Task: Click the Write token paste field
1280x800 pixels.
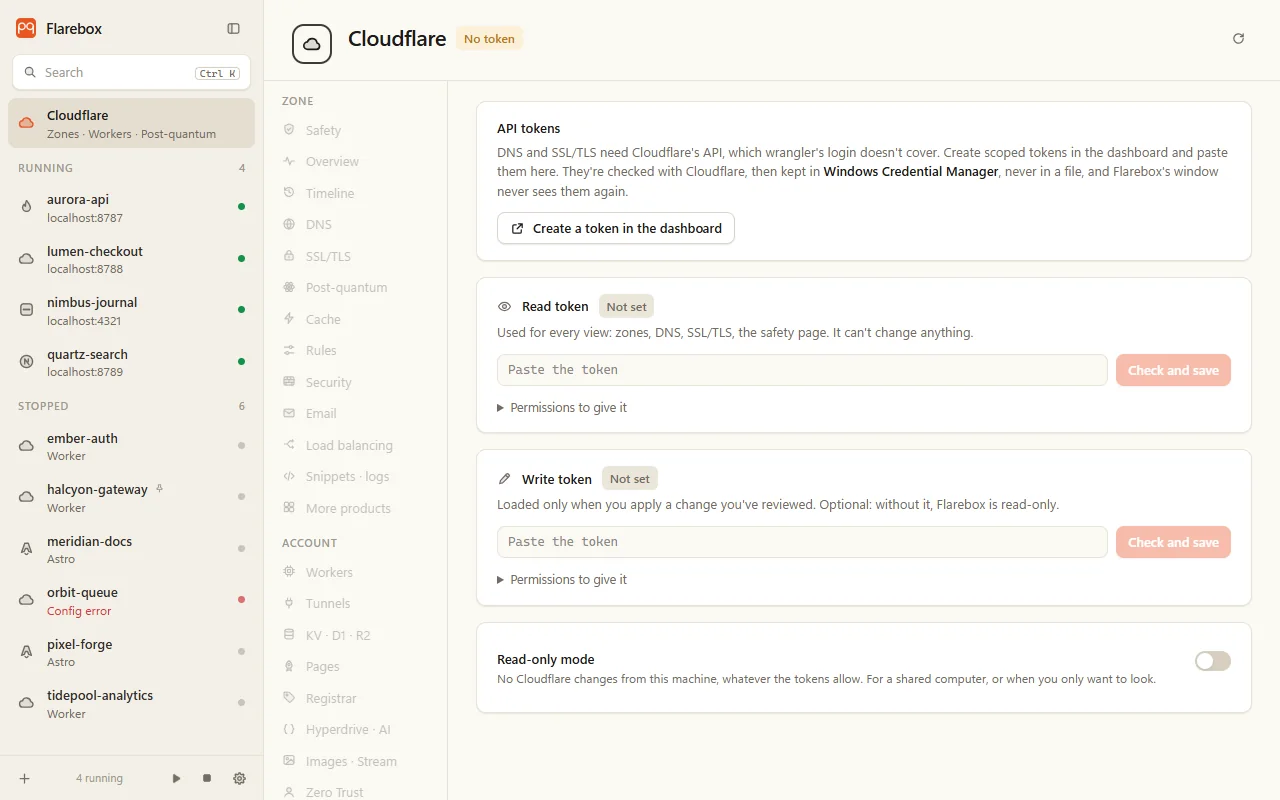Action: point(802,542)
